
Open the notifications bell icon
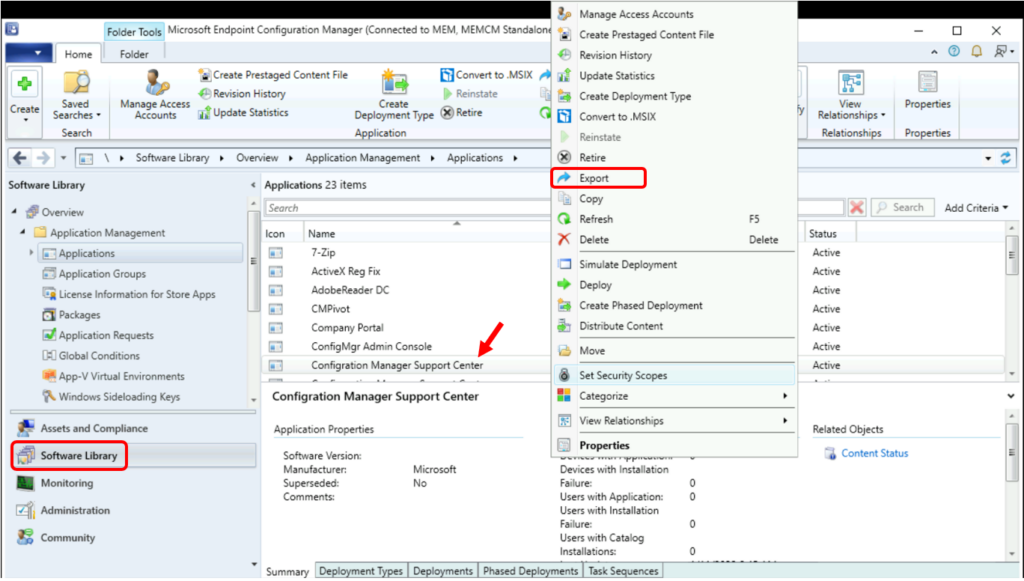tap(976, 51)
